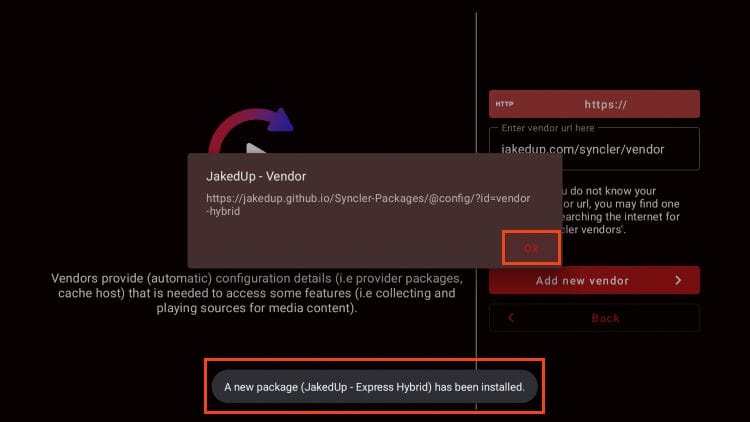The width and height of the screenshot is (750, 422).
Task: Go Back to the previous screen
Action: pyautogui.click(x=594, y=318)
